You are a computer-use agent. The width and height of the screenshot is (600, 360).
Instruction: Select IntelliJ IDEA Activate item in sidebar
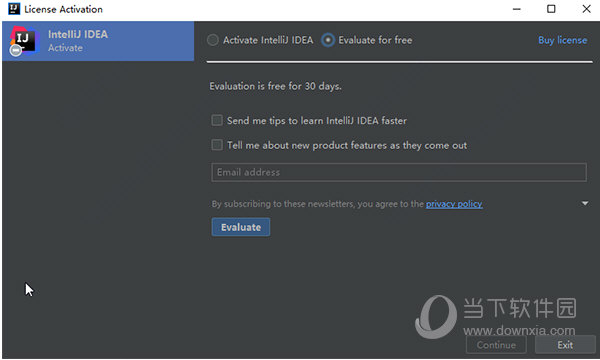tap(98, 41)
